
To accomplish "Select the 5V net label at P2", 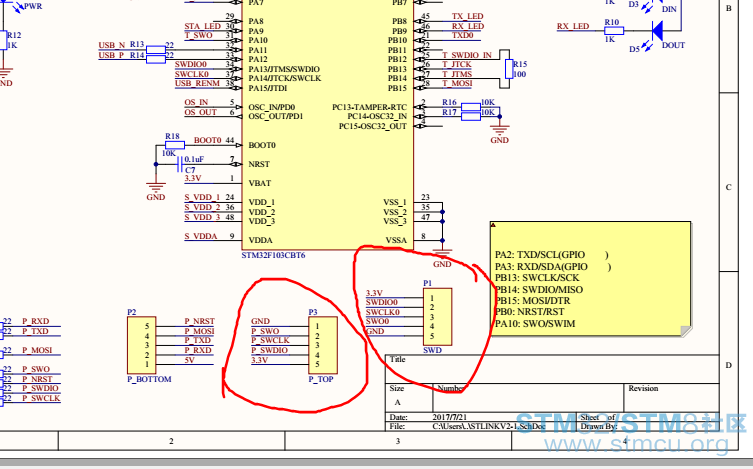I will [190, 360].
